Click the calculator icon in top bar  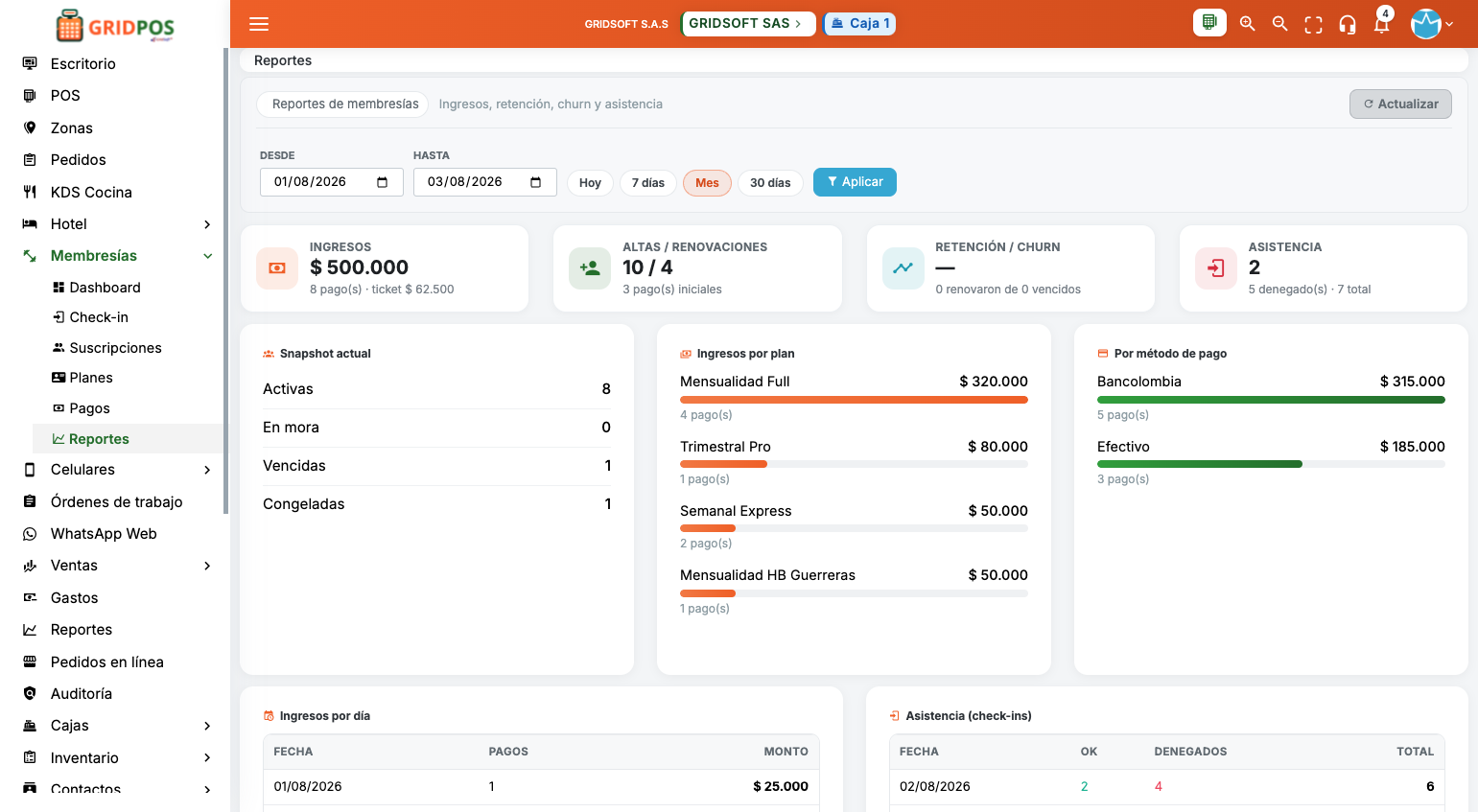[1209, 22]
